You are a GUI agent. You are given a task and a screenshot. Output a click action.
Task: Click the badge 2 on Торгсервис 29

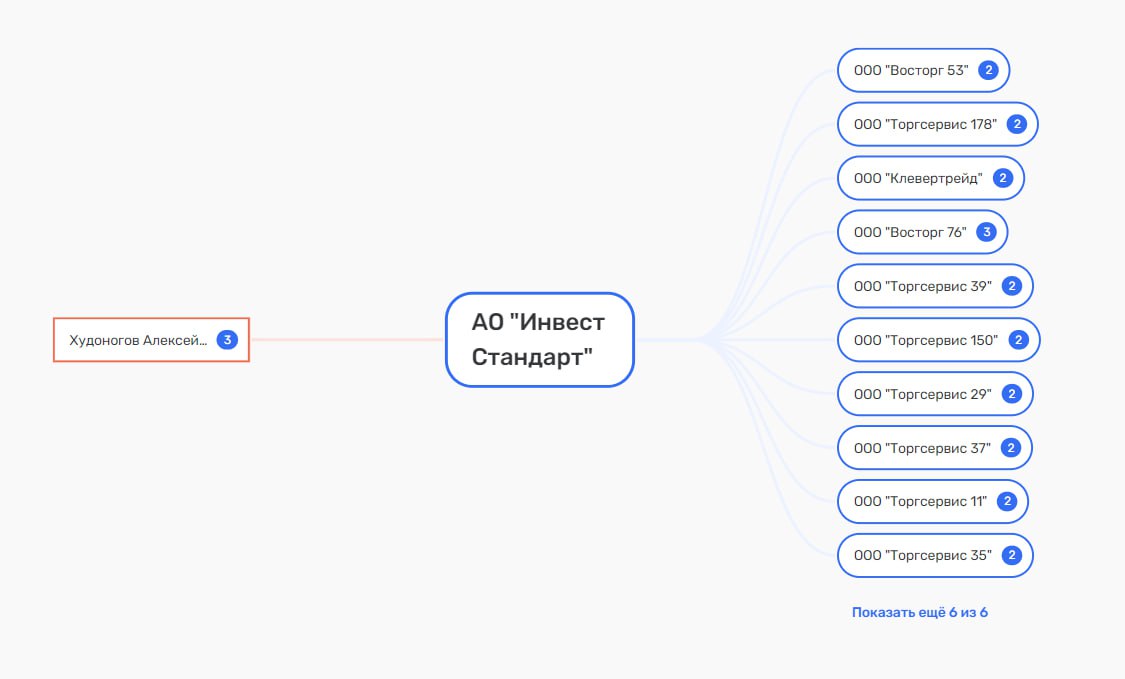pos(1011,394)
